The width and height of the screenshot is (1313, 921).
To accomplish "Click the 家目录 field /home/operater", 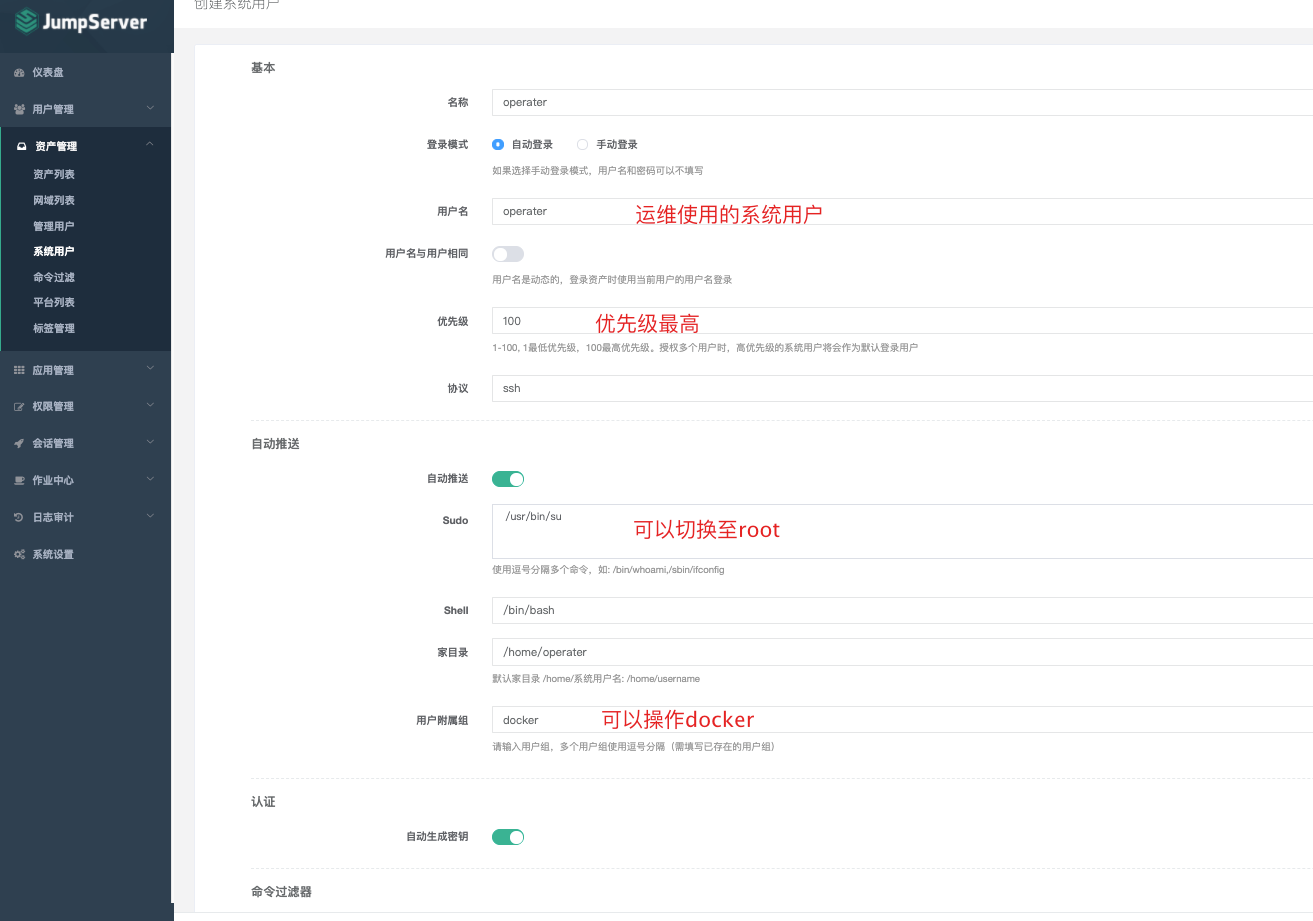I will coord(902,652).
